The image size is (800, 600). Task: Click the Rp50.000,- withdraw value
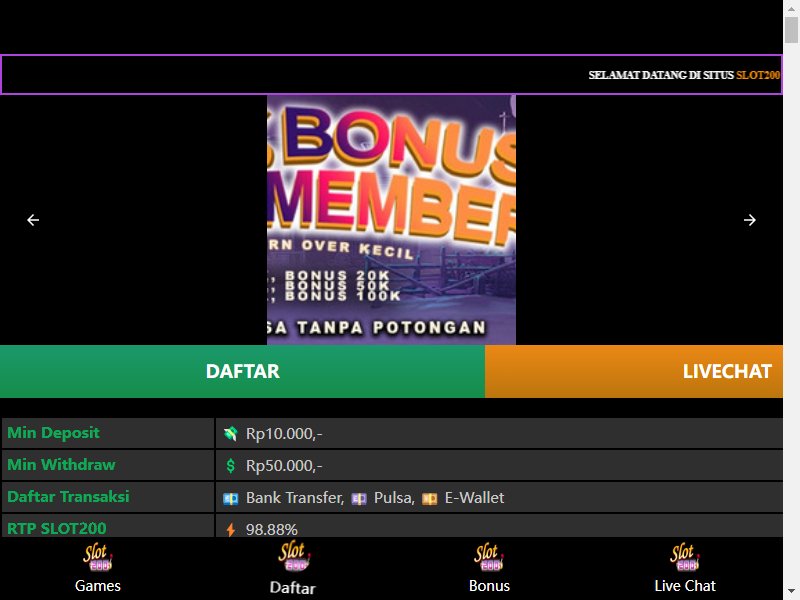tap(284, 466)
